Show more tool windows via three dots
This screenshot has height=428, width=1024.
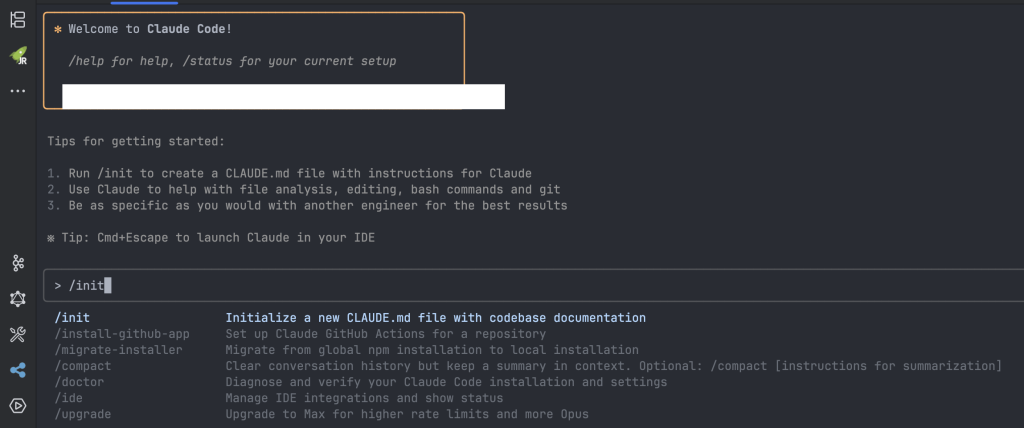click(18, 91)
